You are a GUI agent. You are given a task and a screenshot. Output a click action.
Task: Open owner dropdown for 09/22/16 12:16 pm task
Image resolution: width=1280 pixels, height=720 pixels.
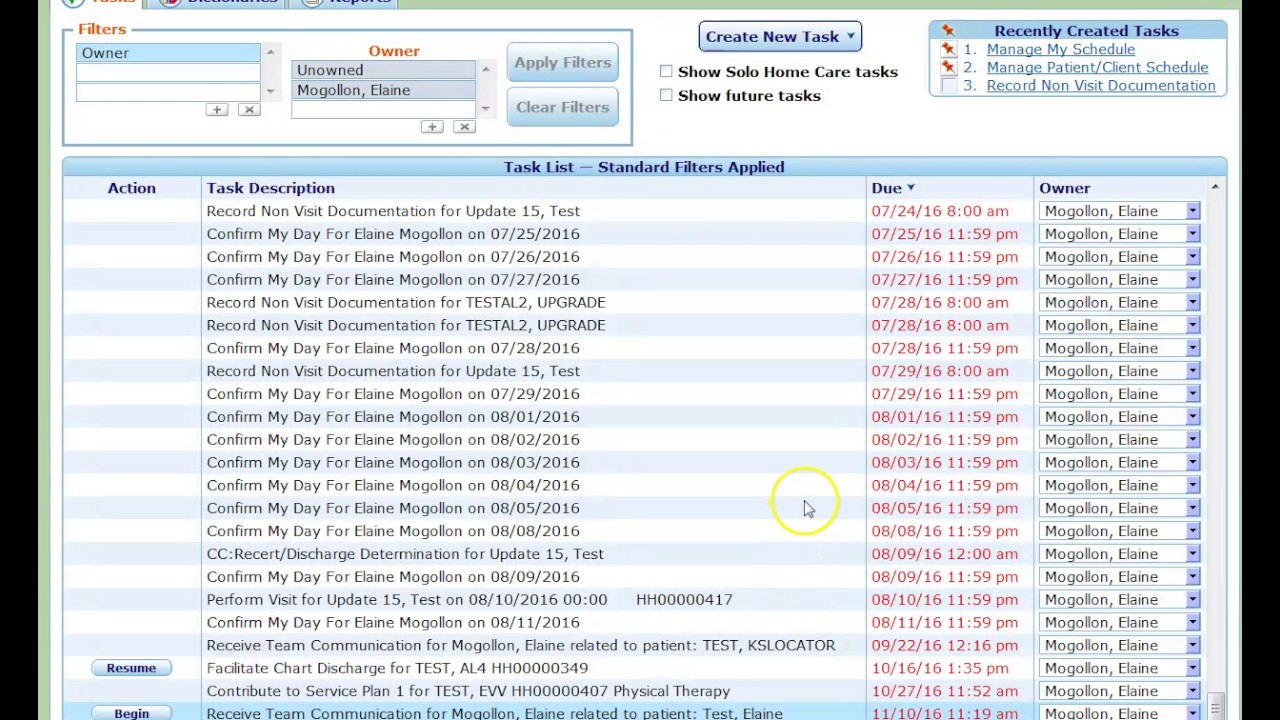[1193, 646]
